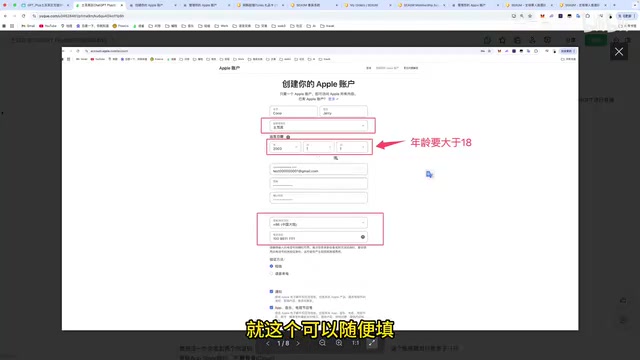
Task: Open the 地图 bookmark
Action: [67, 26]
